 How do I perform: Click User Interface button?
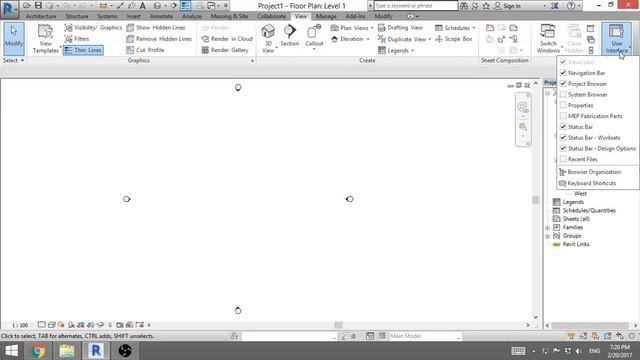click(x=616, y=39)
